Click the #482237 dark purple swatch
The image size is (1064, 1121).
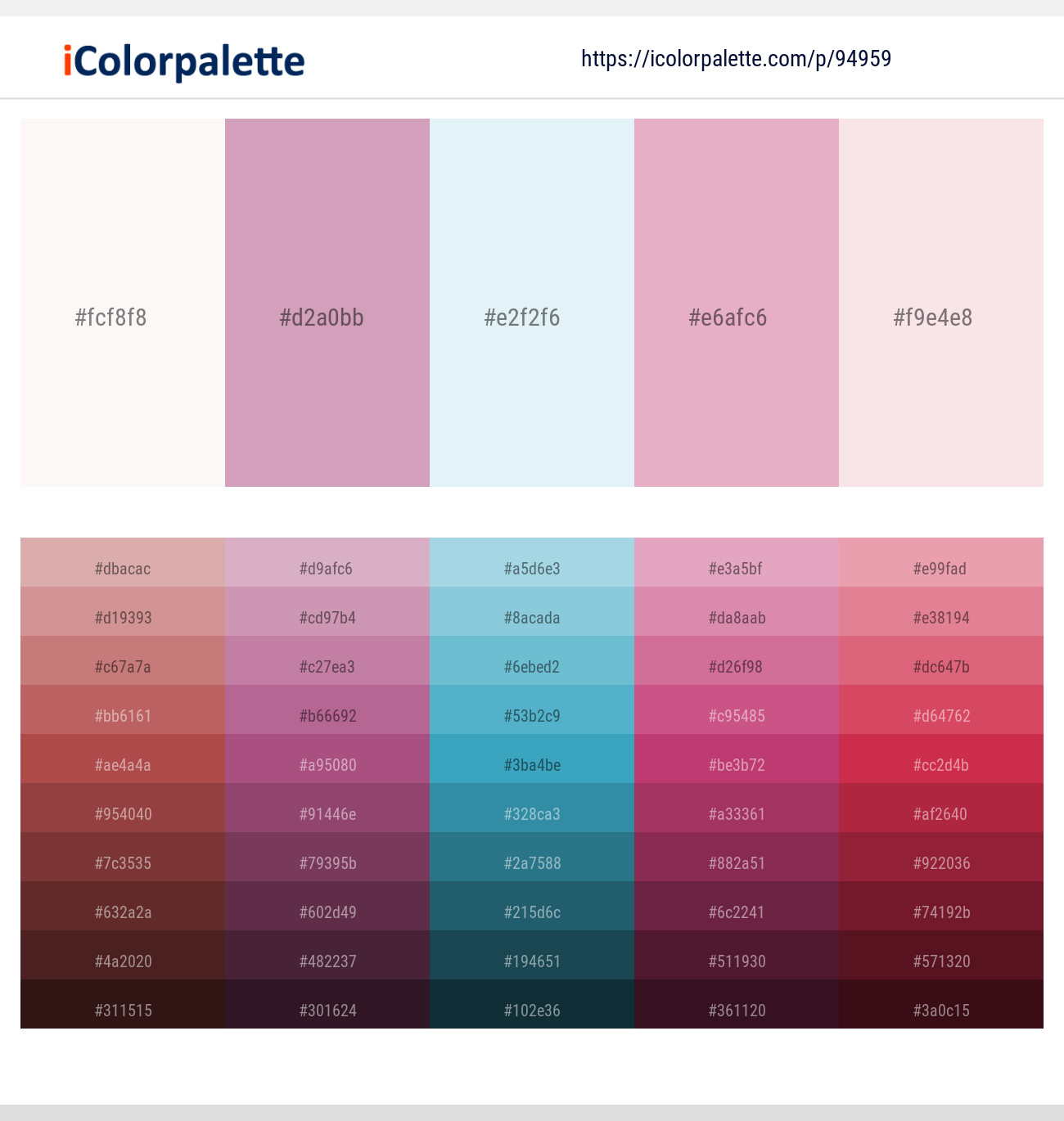[326, 961]
